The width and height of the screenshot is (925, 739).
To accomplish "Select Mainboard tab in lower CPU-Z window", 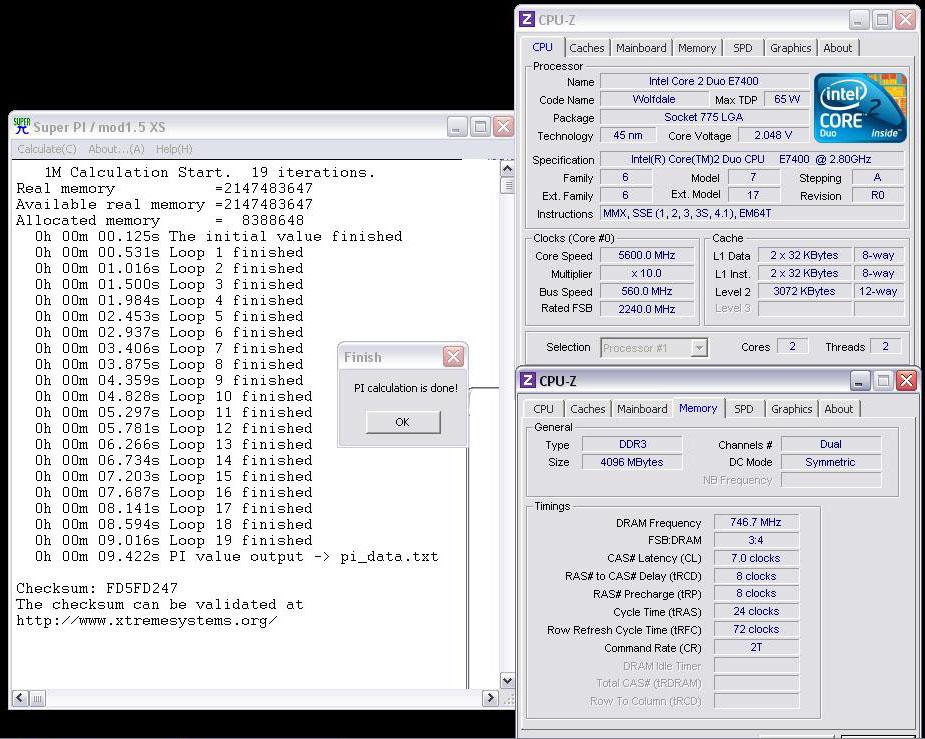I will pyautogui.click(x=642, y=409).
